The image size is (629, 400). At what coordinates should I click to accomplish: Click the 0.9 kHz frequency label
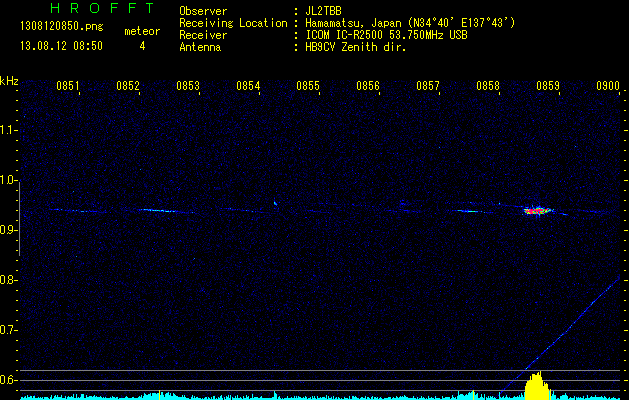pyautogui.click(x=7, y=230)
